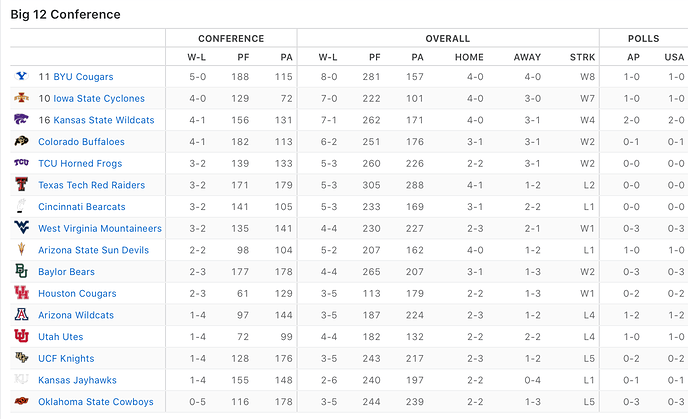The width and height of the screenshot is (690, 419).
Task: Click the Houston Cougars logo icon
Action: (x=21, y=293)
